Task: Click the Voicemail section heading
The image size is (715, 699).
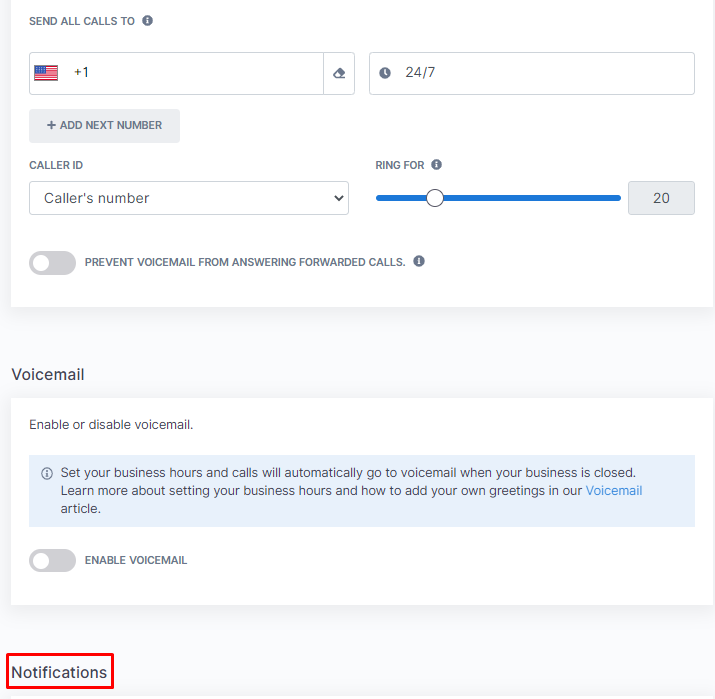Action: pos(48,374)
